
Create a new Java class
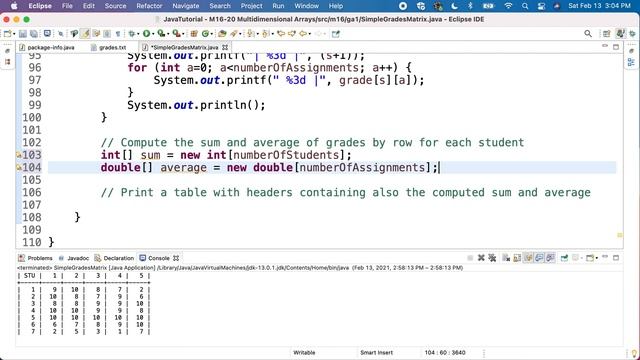coord(205,34)
